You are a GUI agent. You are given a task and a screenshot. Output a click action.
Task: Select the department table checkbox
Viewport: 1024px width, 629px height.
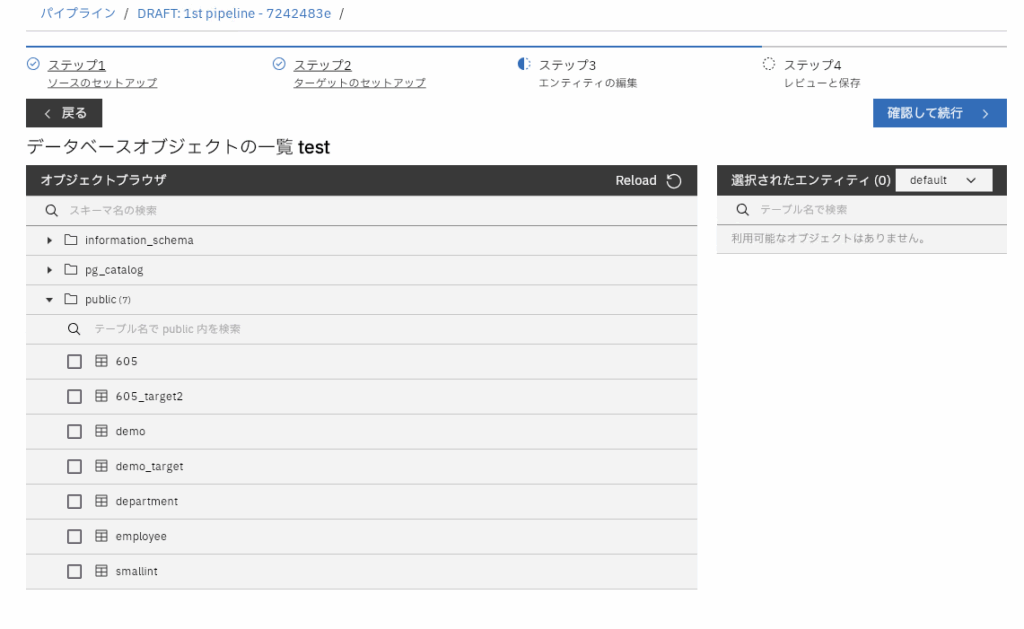point(74,502)
